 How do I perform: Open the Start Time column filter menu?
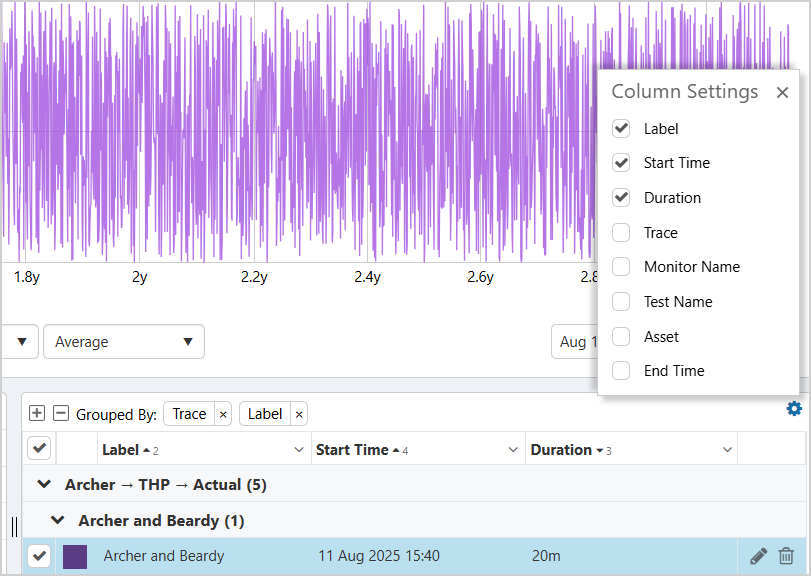514,451
